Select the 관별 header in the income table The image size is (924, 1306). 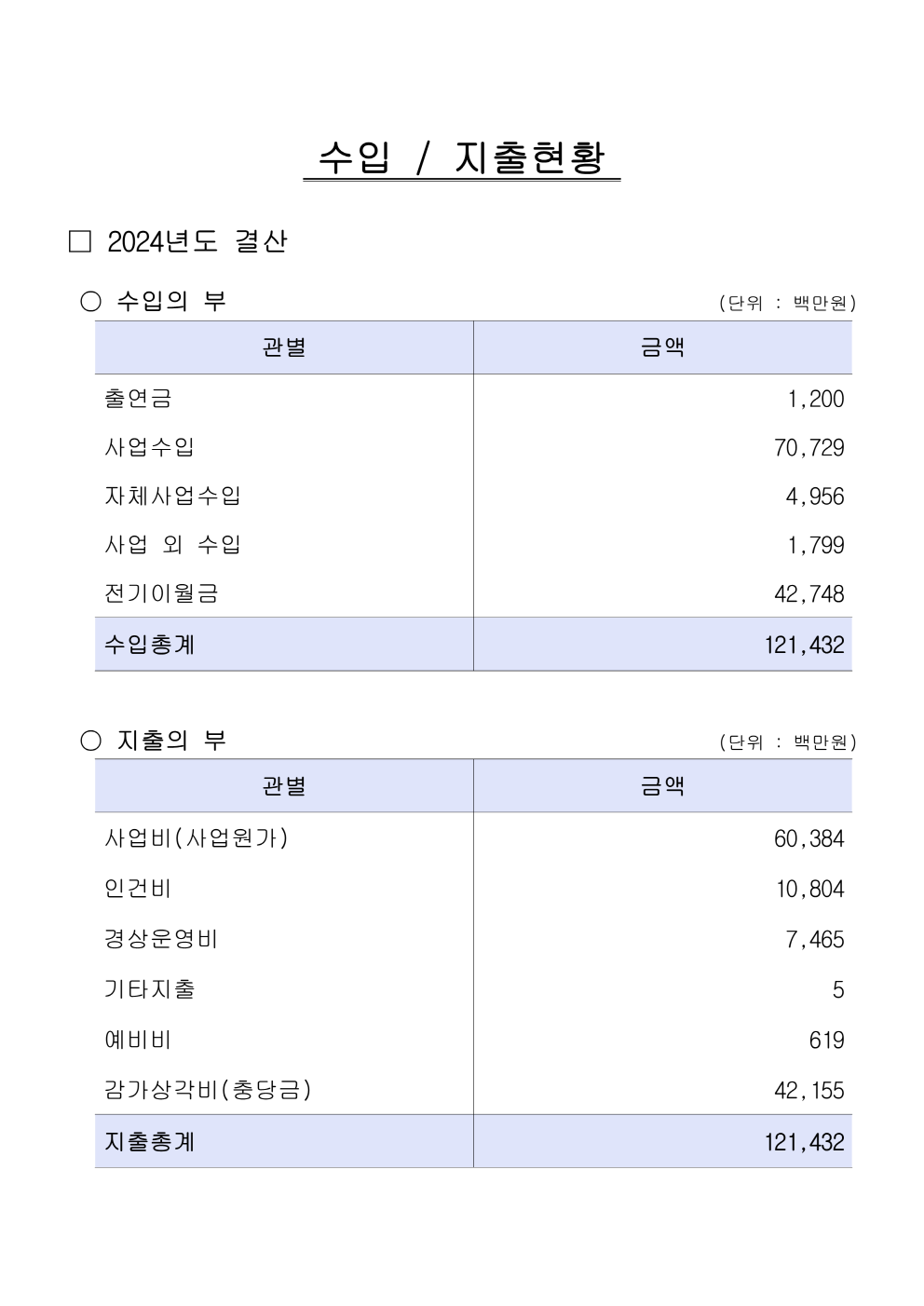pos(284,347)
